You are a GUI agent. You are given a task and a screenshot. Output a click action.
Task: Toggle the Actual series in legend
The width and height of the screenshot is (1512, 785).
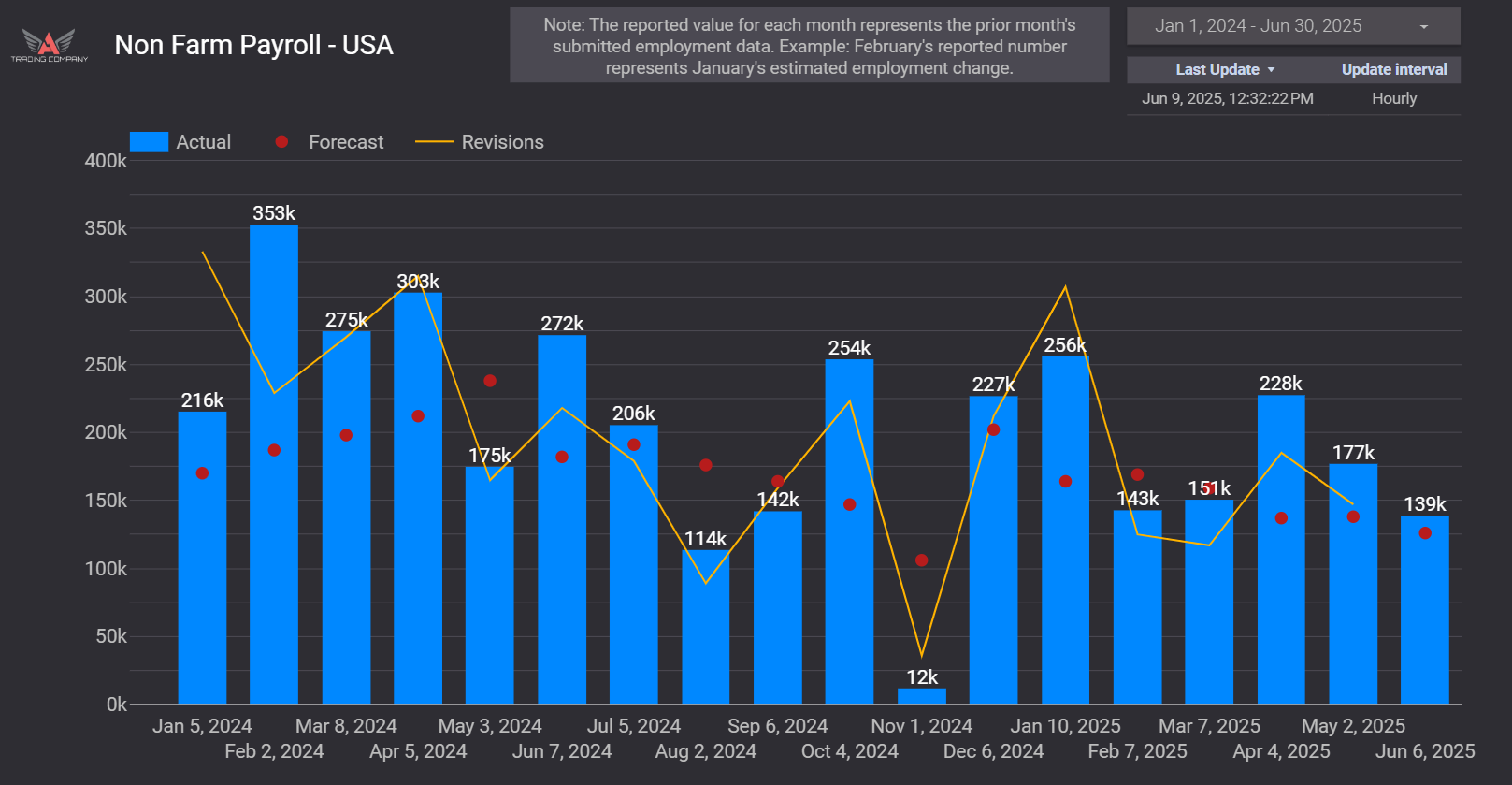pos(203,142)
